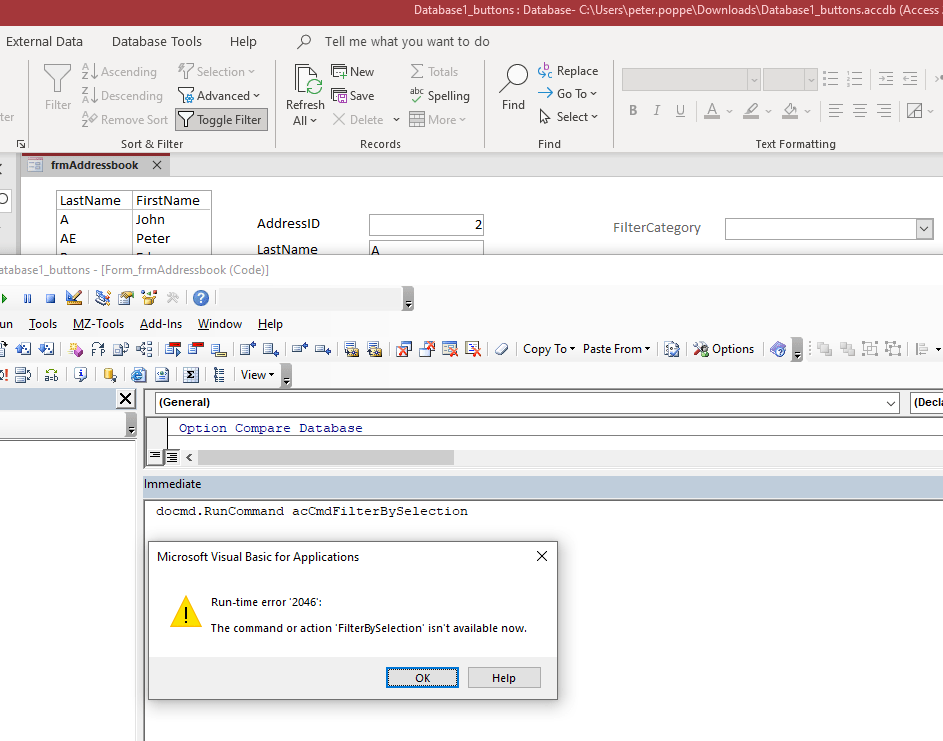Enable bold text formatting
This screenshot has width=943, height=741.
click(633, 110)
